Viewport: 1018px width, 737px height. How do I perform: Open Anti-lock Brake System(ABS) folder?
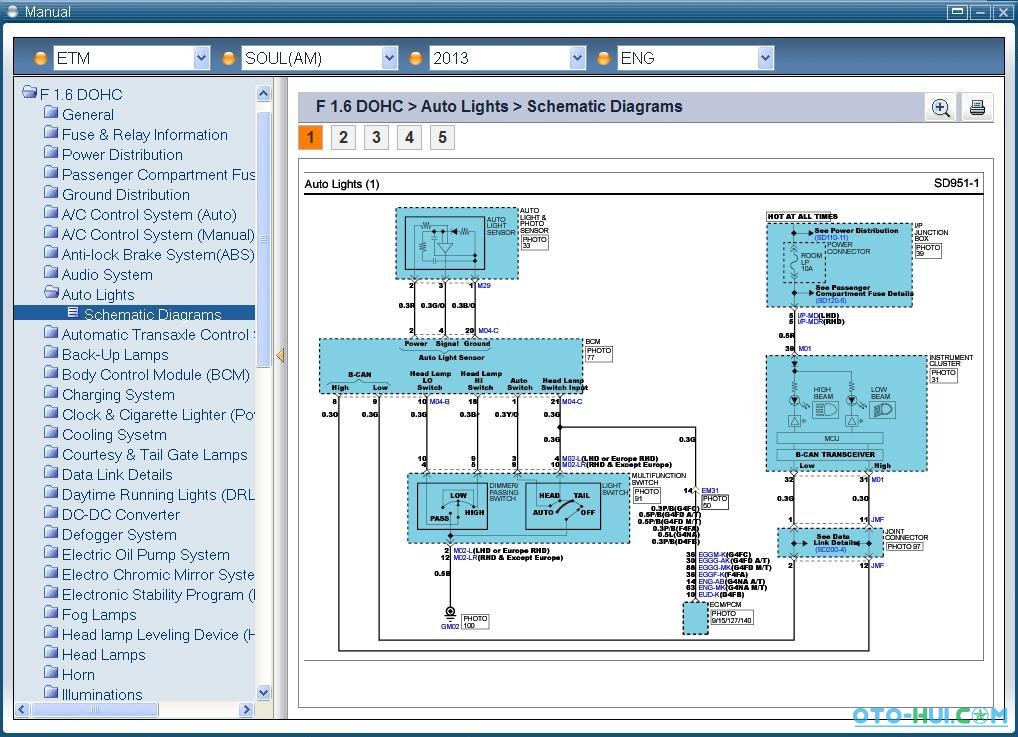tap(149, 255)
